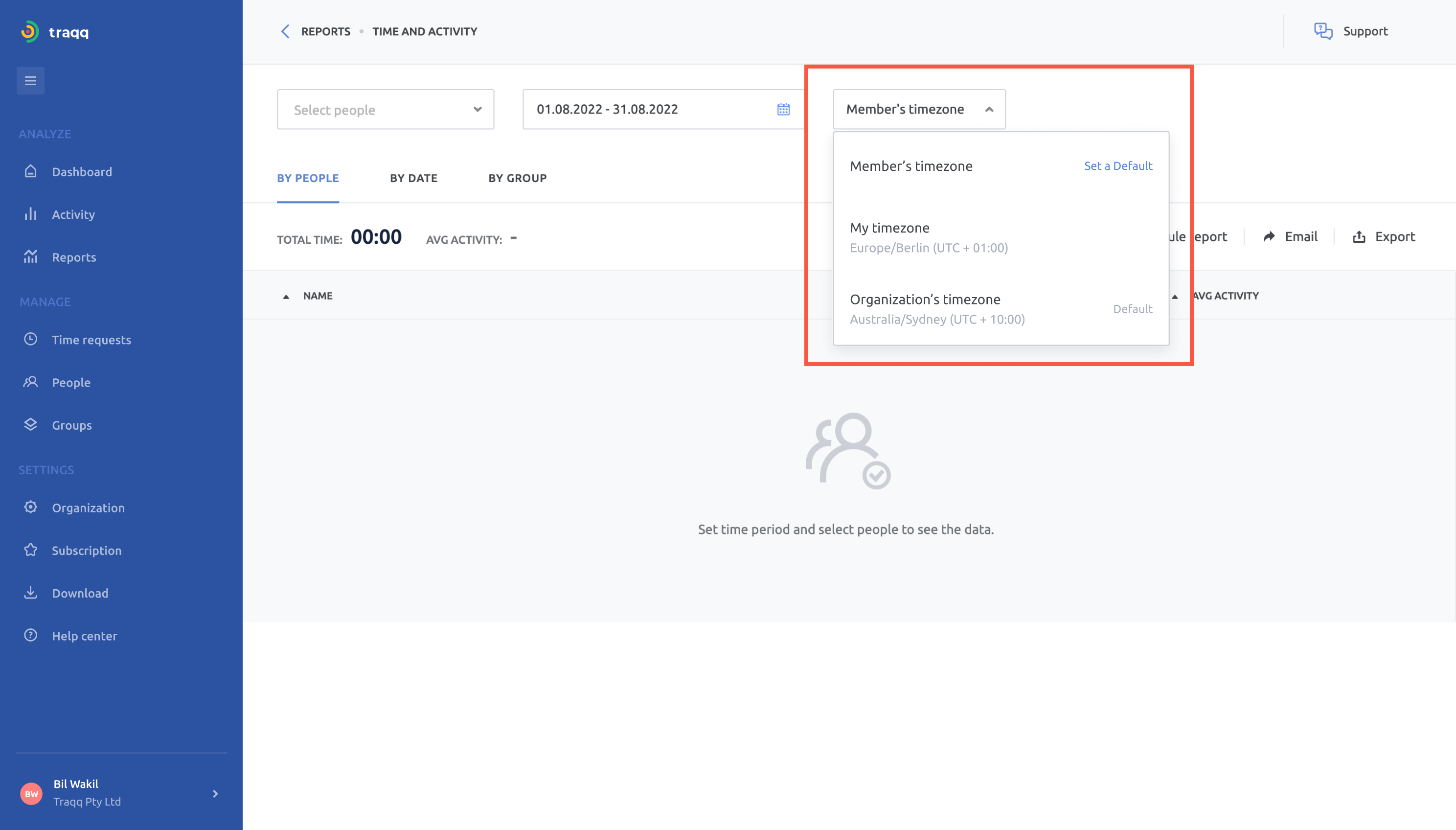1456x830 pixels.
Task: Click the date range 01.08.2022 - 31.08.2022 field
Action: (x=663, y=109)
